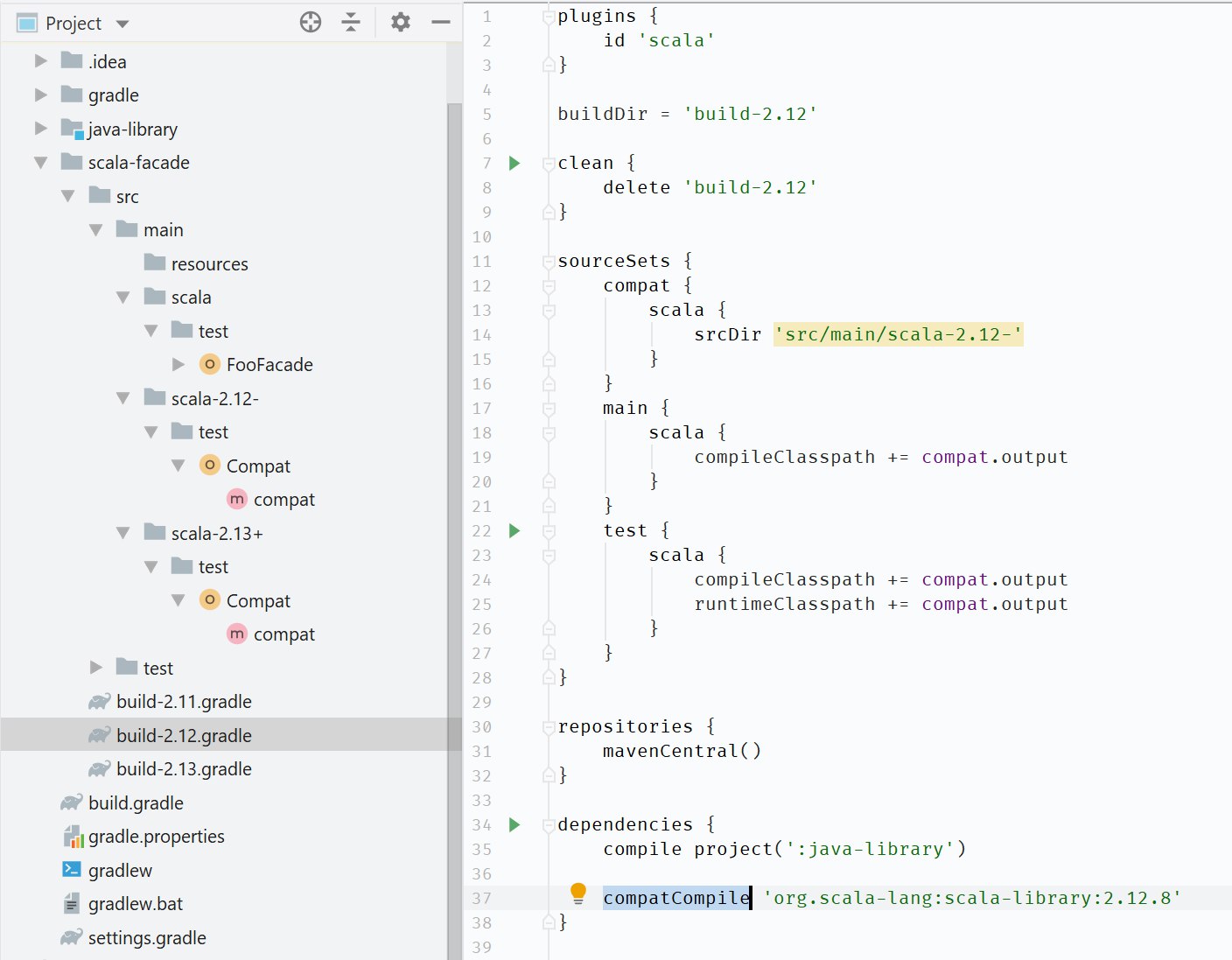Hide the Project panel with minus icon

(441, 23)
